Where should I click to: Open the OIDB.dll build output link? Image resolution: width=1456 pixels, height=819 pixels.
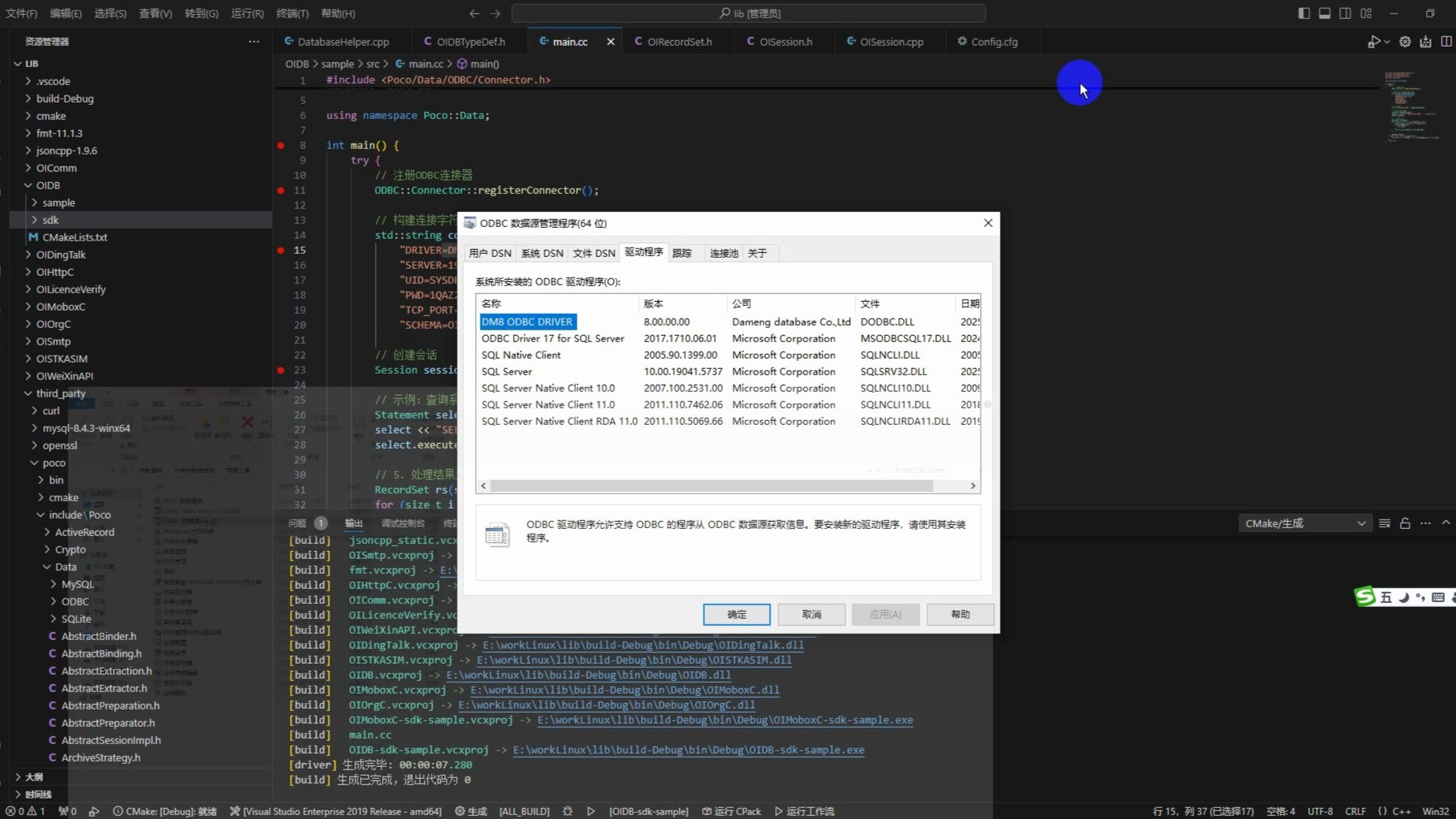[x=589, y=675]
